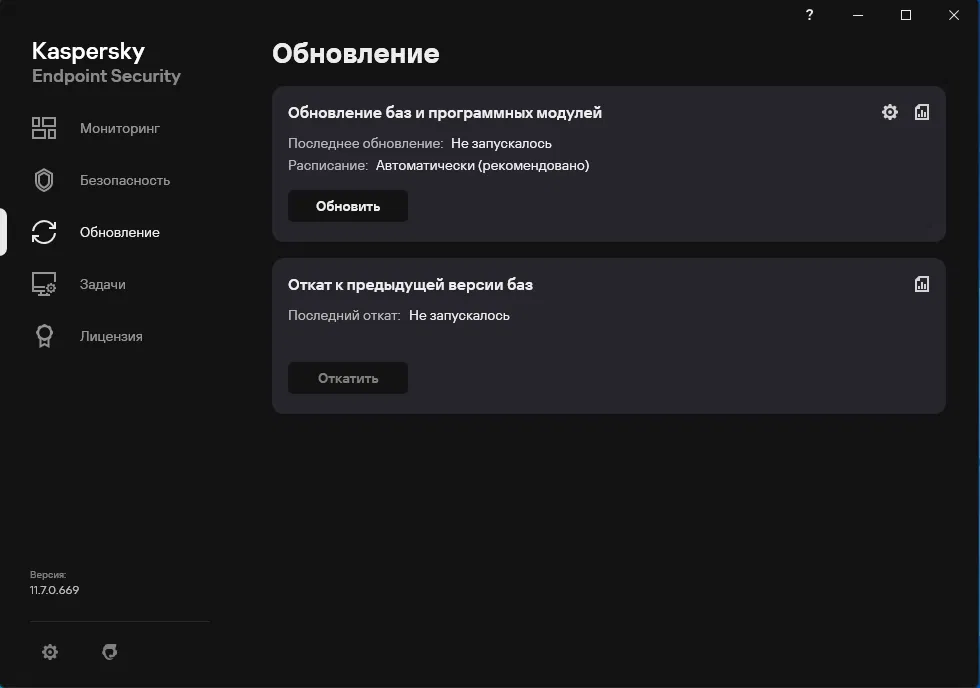Viewport: 980px width, 688px height.
Task: Click version number 11.7.0.669
Action: [54, 590]
